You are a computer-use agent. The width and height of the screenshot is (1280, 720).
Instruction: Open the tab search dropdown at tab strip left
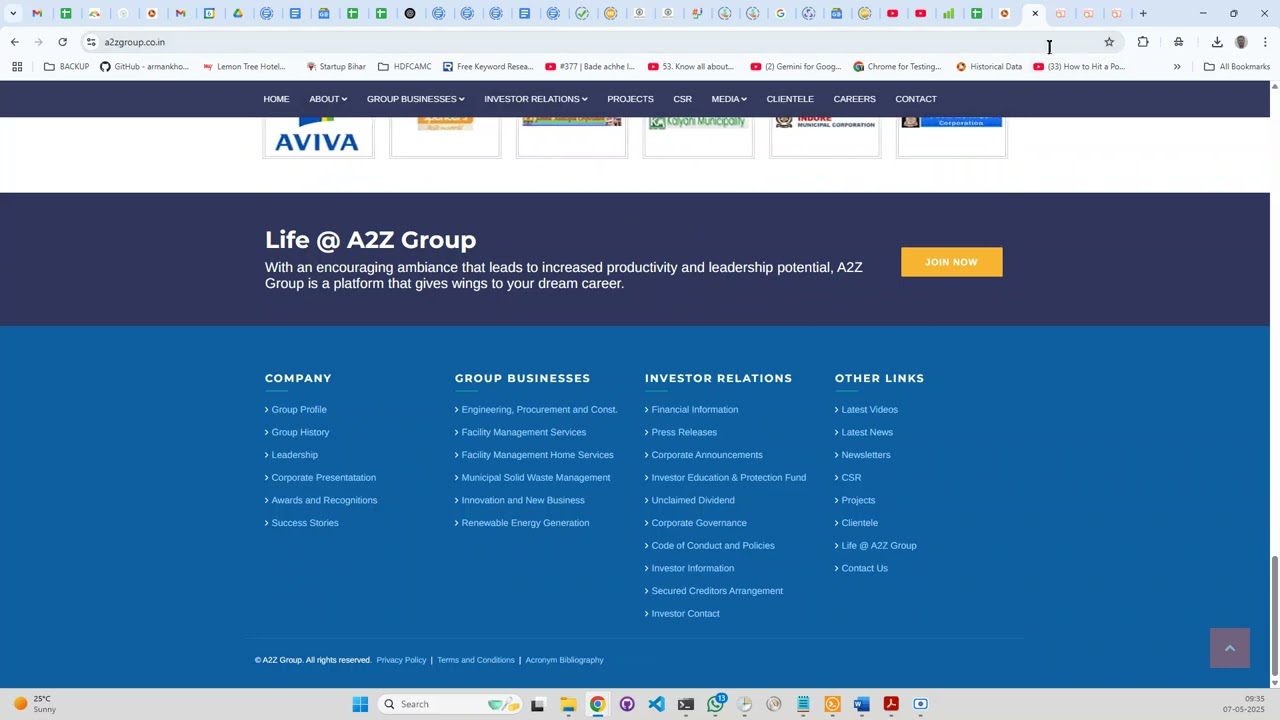(13, 13)
